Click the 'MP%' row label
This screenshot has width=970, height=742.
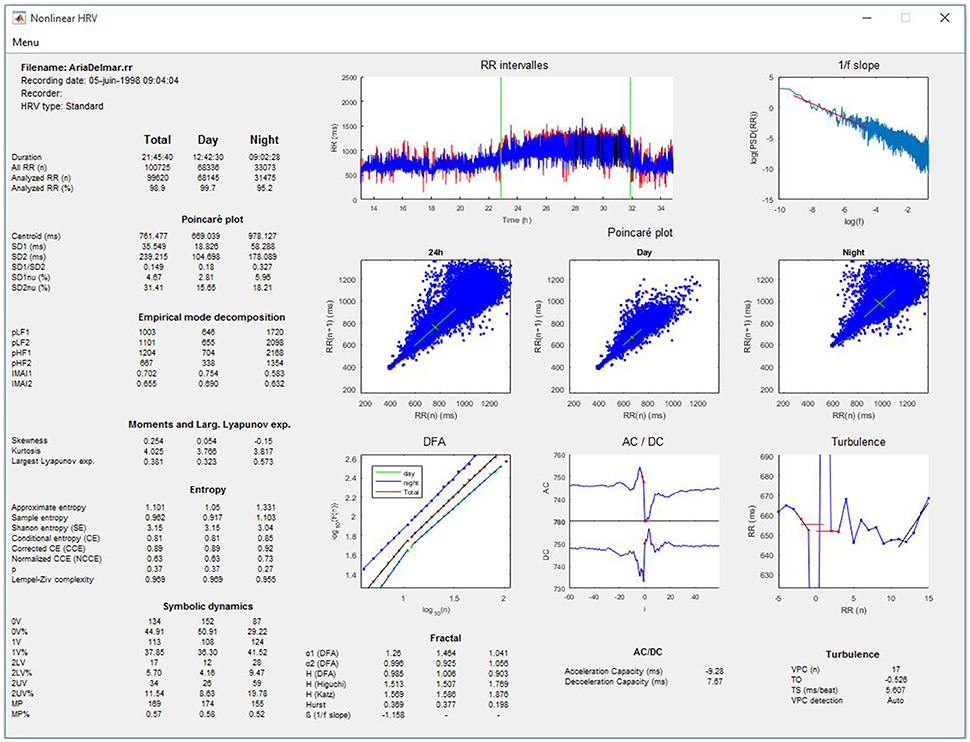[x=20, y=714]
